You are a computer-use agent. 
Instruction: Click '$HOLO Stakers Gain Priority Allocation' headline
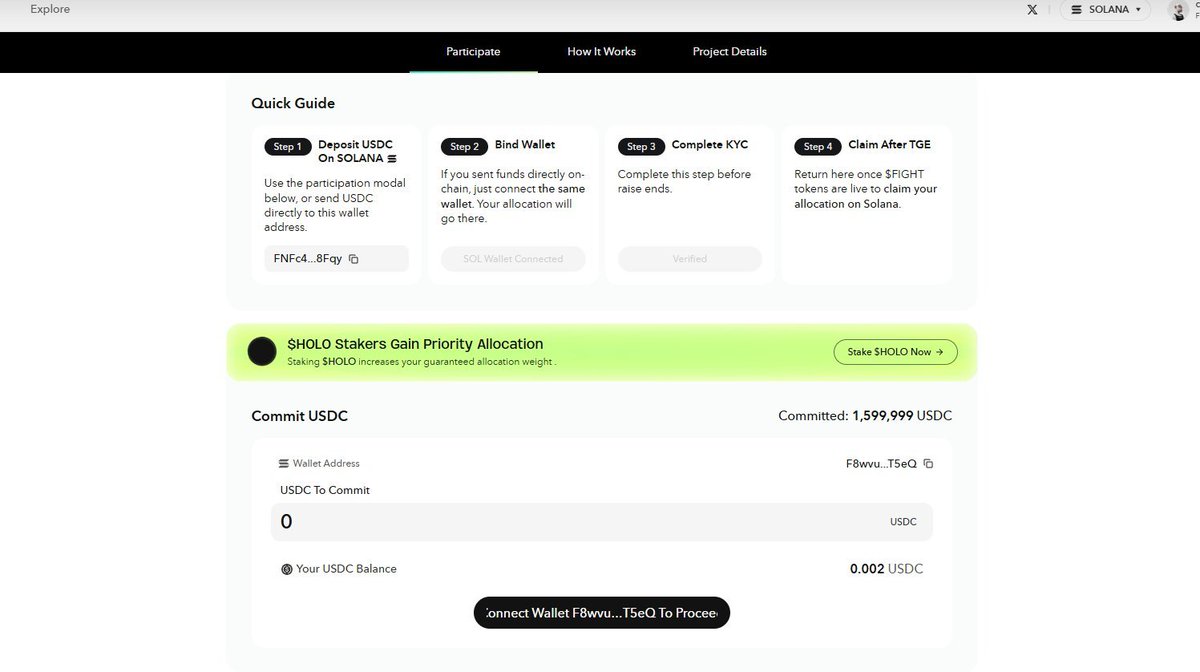point(415,344)
